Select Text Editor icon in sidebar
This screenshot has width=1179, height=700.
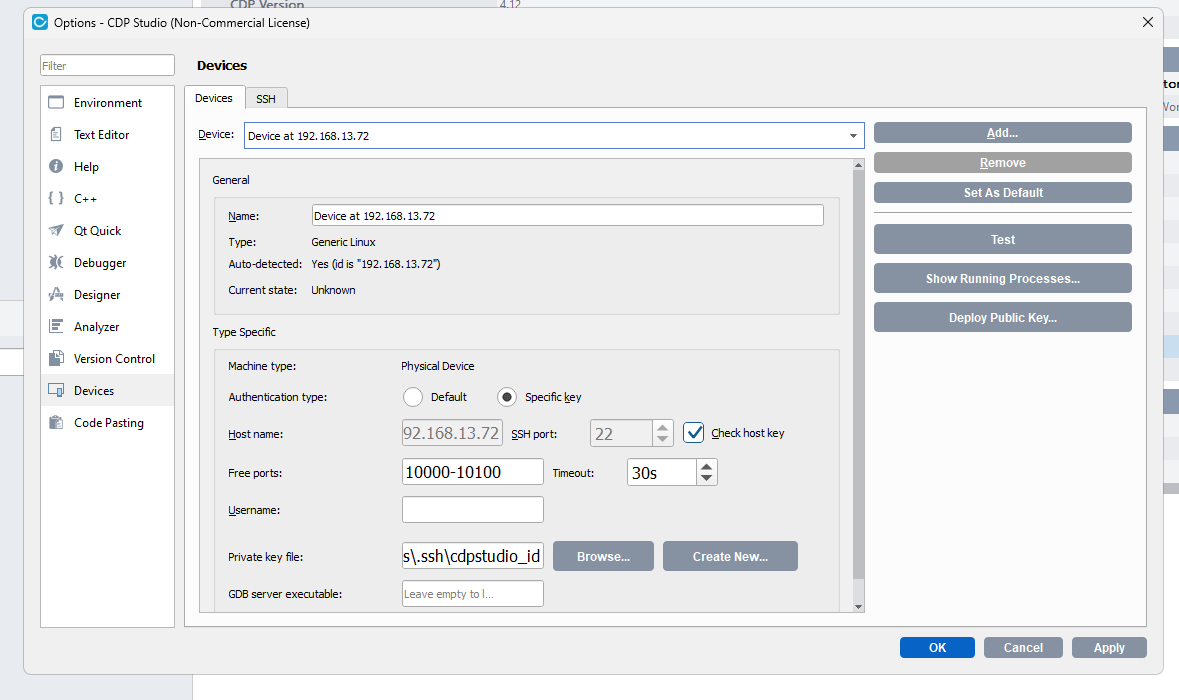[x=56, y=135]
